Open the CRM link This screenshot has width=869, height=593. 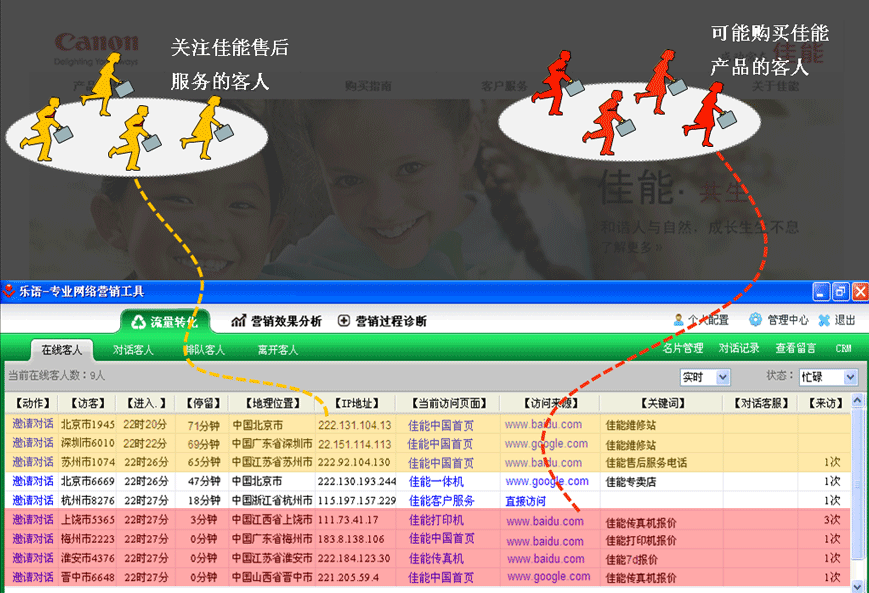pyautogui.click(x=843, y=349)
